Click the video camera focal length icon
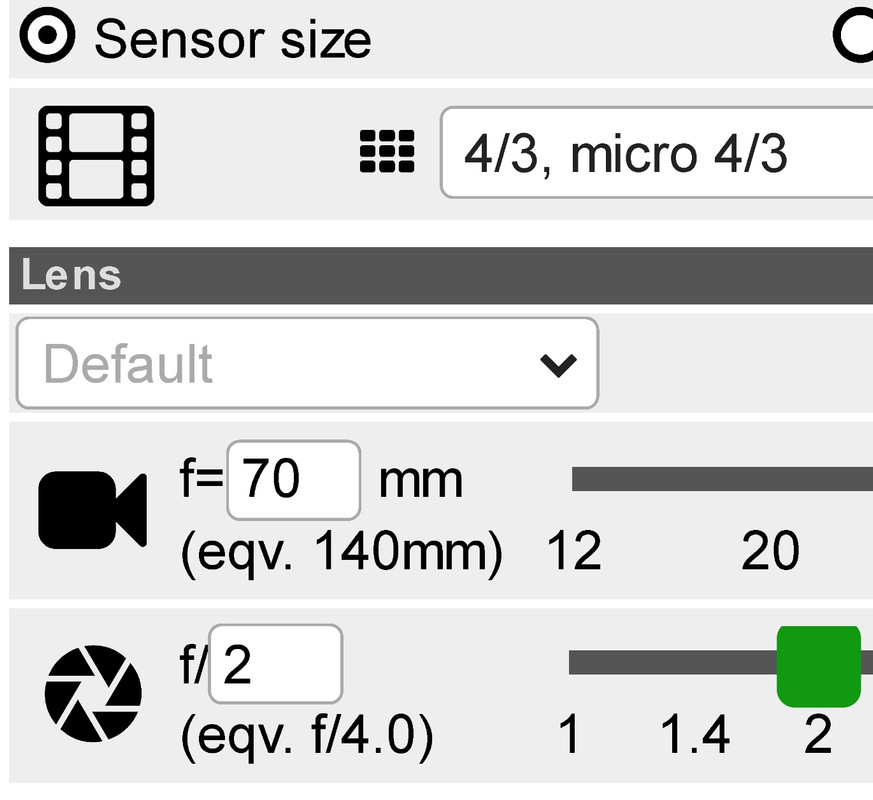 tap(92, 510)
